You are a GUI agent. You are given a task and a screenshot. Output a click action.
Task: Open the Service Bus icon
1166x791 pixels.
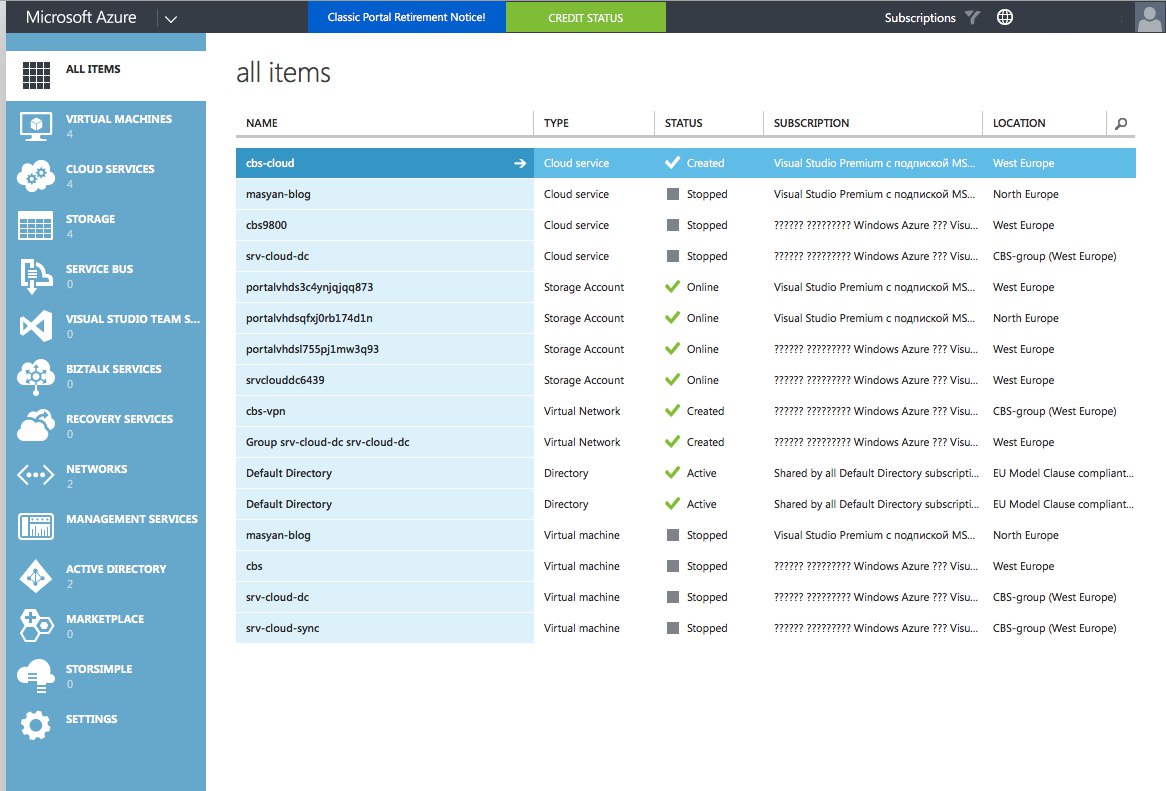coord(36,276)
